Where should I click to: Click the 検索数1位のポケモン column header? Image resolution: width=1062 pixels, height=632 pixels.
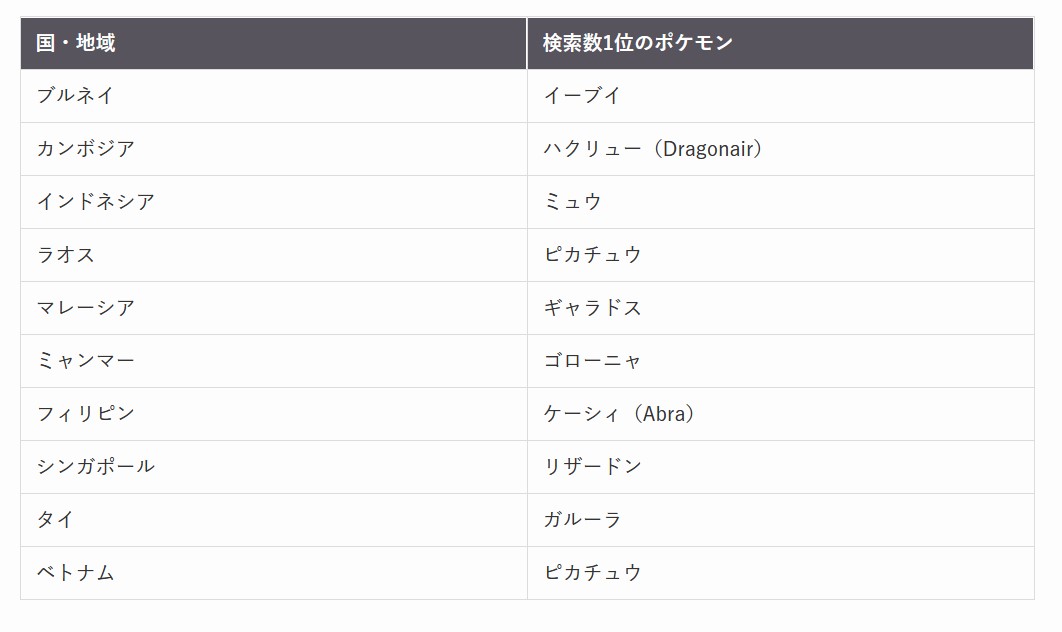638,43
